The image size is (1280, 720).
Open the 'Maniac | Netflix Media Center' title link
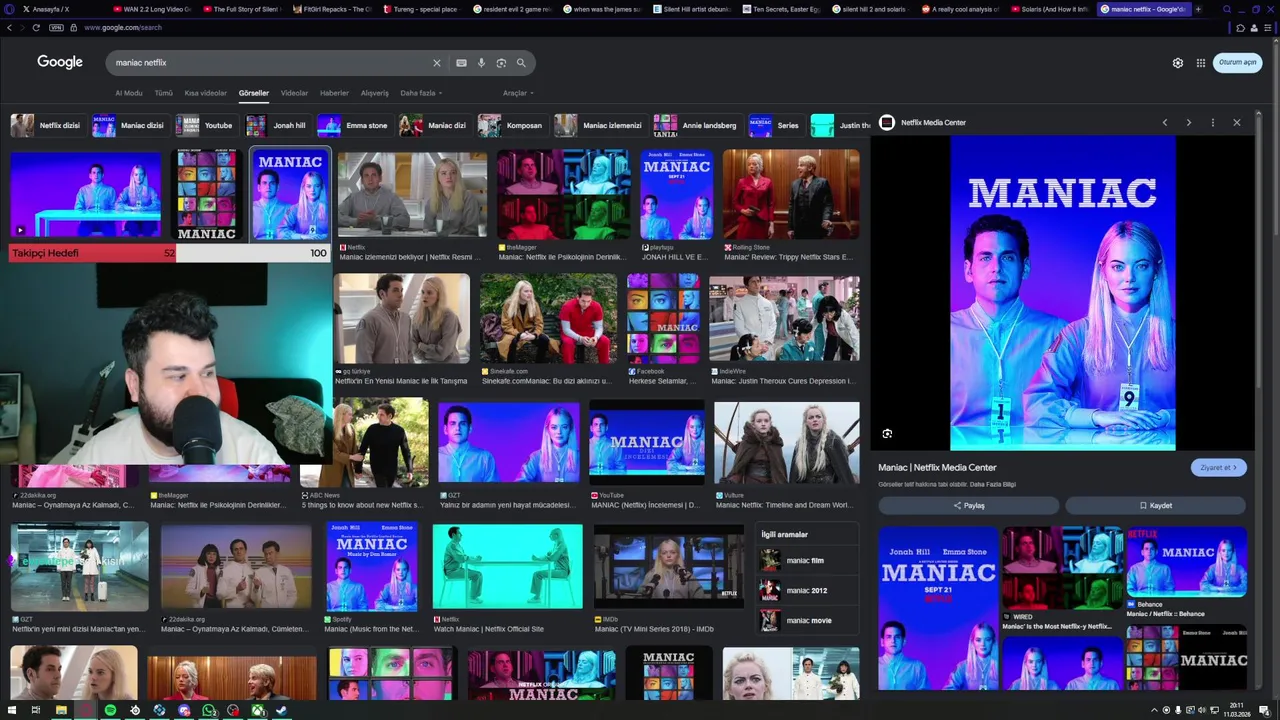point(937,467)
